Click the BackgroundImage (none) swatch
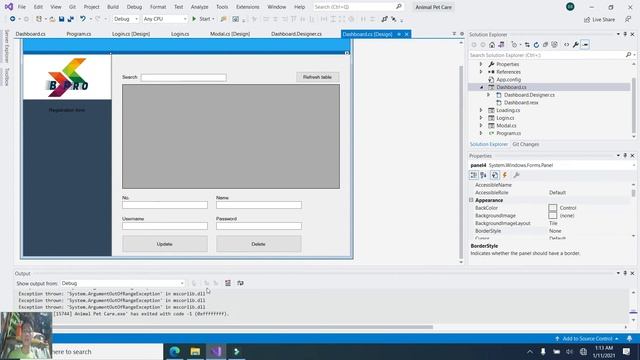This screenshot has width=640, height=360. tap(553, 216)
